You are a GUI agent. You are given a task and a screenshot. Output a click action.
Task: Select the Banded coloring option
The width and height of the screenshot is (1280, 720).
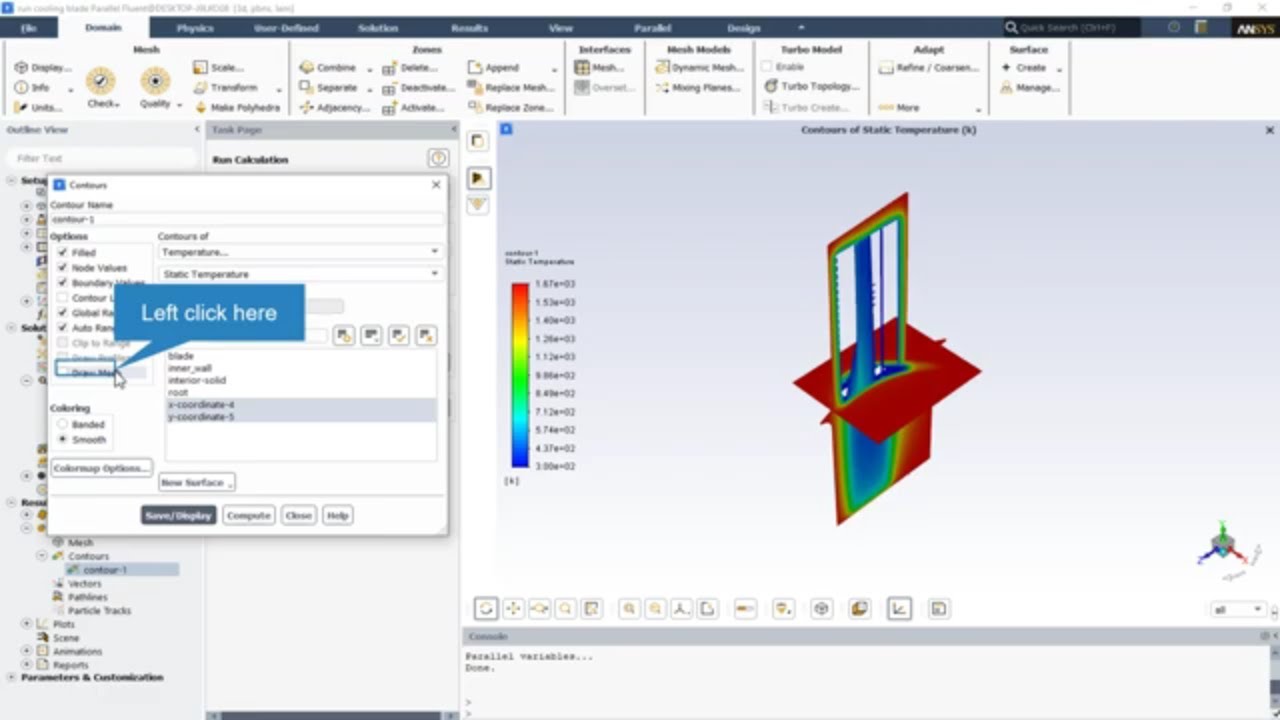pos(63,424)
